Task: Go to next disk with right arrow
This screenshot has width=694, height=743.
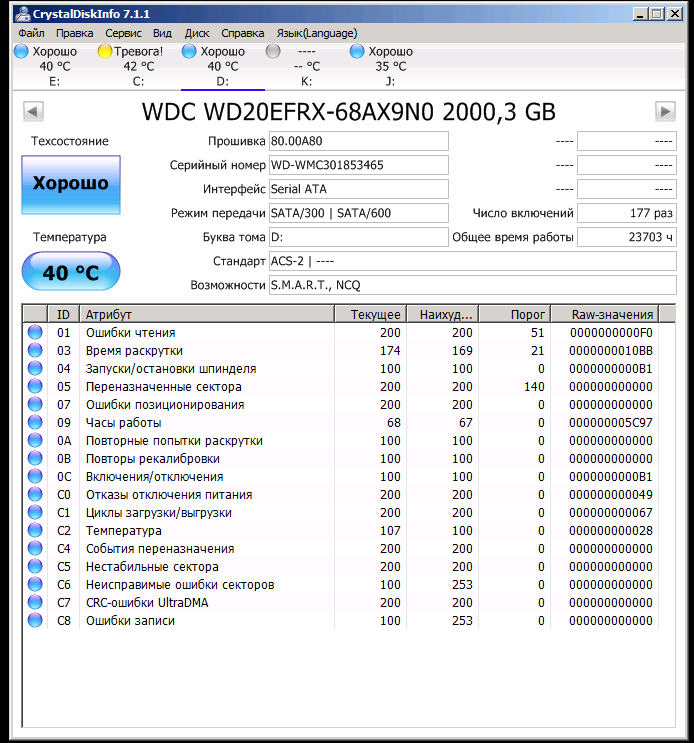Action: click(665, 112)
